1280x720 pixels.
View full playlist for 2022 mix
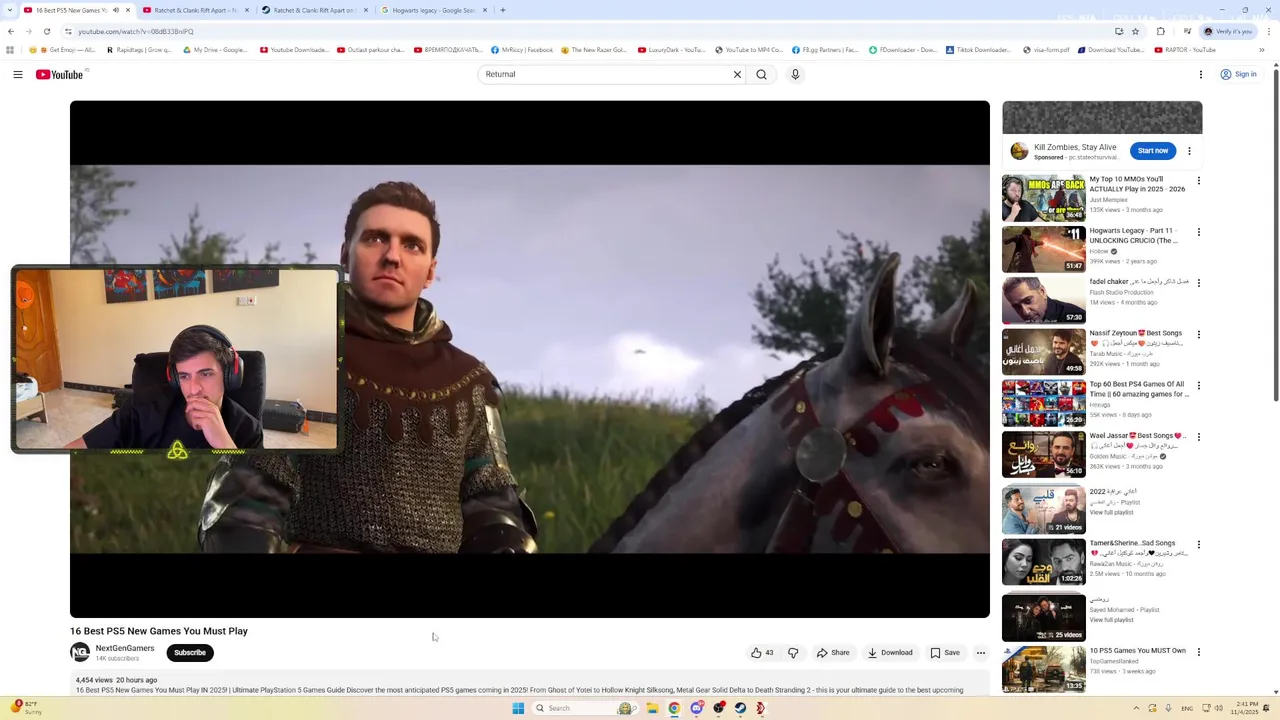click(x=1111, y=513)
